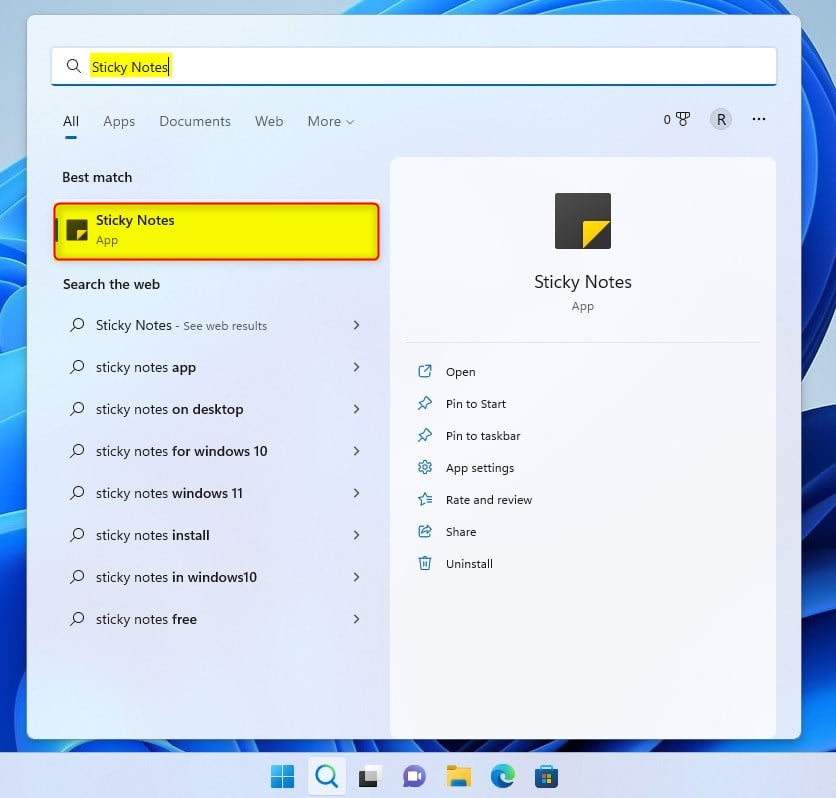Select 'sticky notes free' suggestion
The image size is (836, 798).
tap(215, 619)
